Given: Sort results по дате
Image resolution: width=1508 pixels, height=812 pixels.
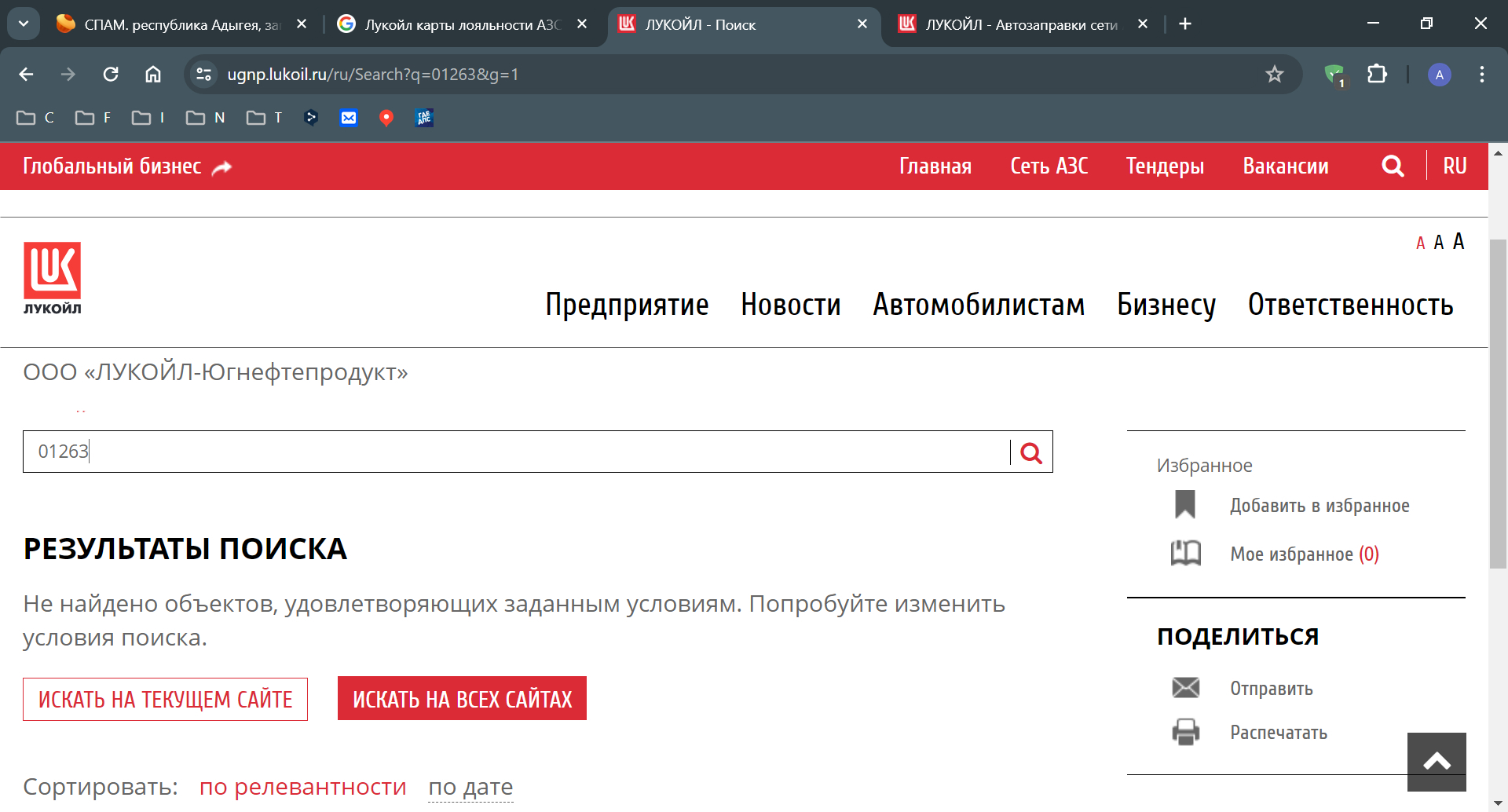Looking at the screenshot, I should [x=470, y=786].
